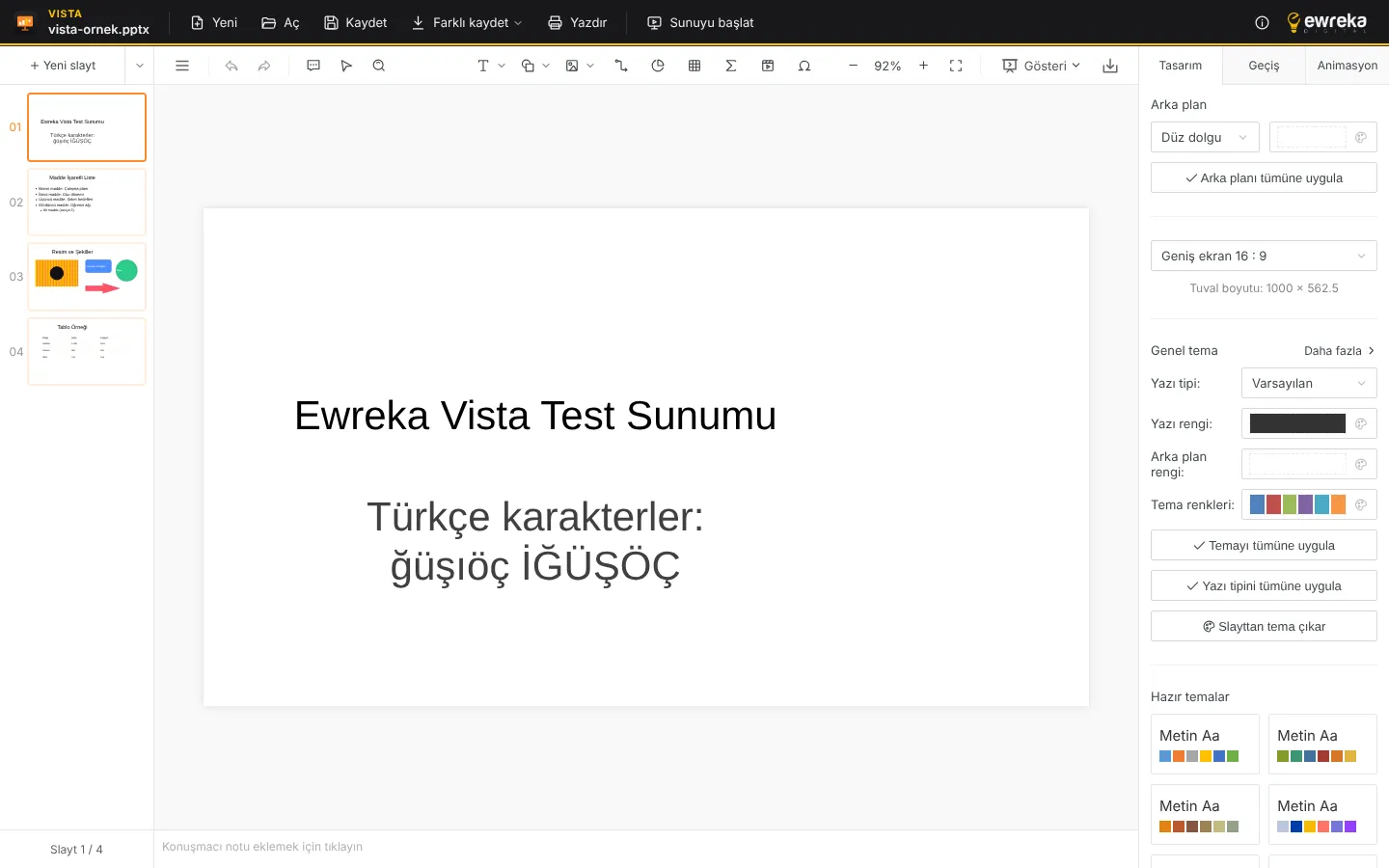Insert a chart using pie icon
This screenshot has height=868, width=1389.
point(658,66)
